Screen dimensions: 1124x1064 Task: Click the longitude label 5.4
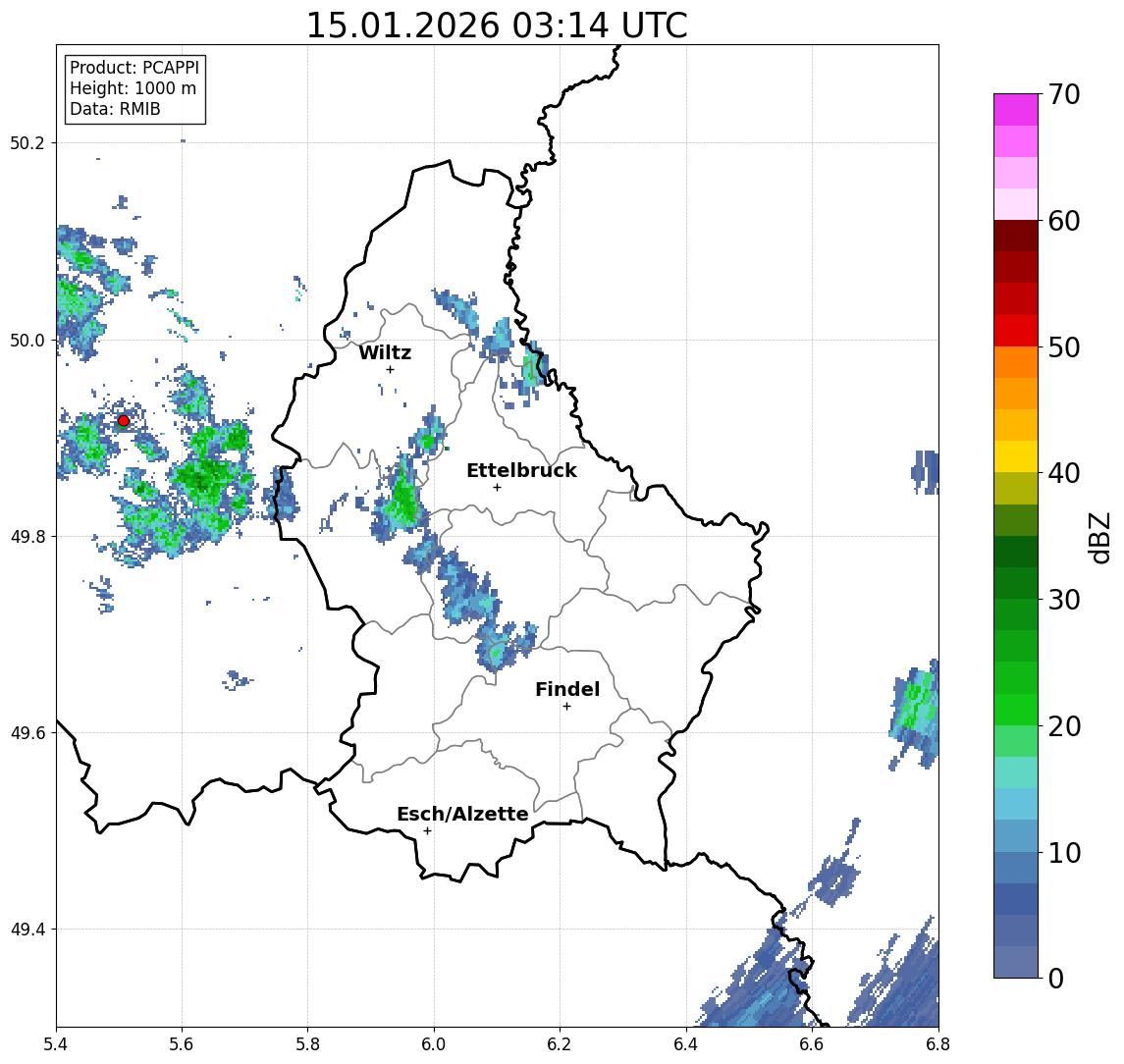click(x=56, y=1044)
